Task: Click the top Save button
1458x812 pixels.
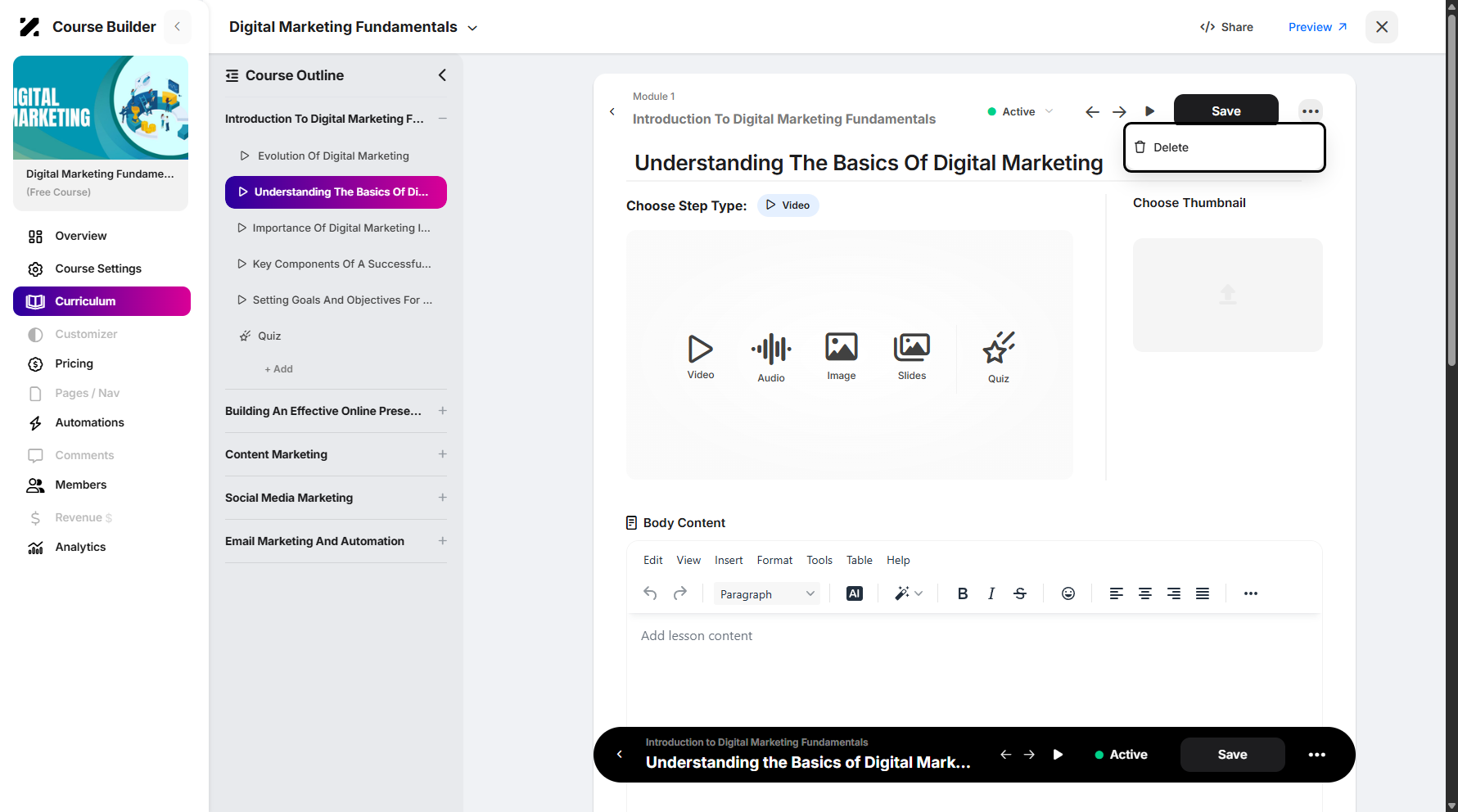Action: (x=1226, y=111)
